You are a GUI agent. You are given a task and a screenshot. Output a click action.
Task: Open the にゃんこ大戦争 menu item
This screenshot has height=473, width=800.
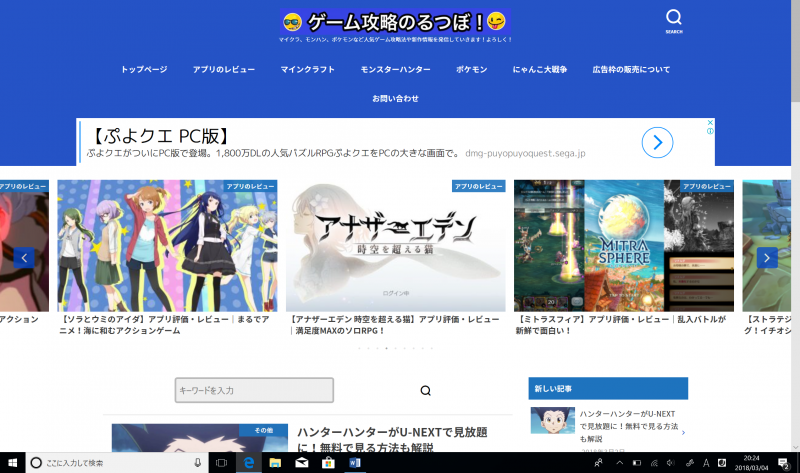tap(540, 69)
